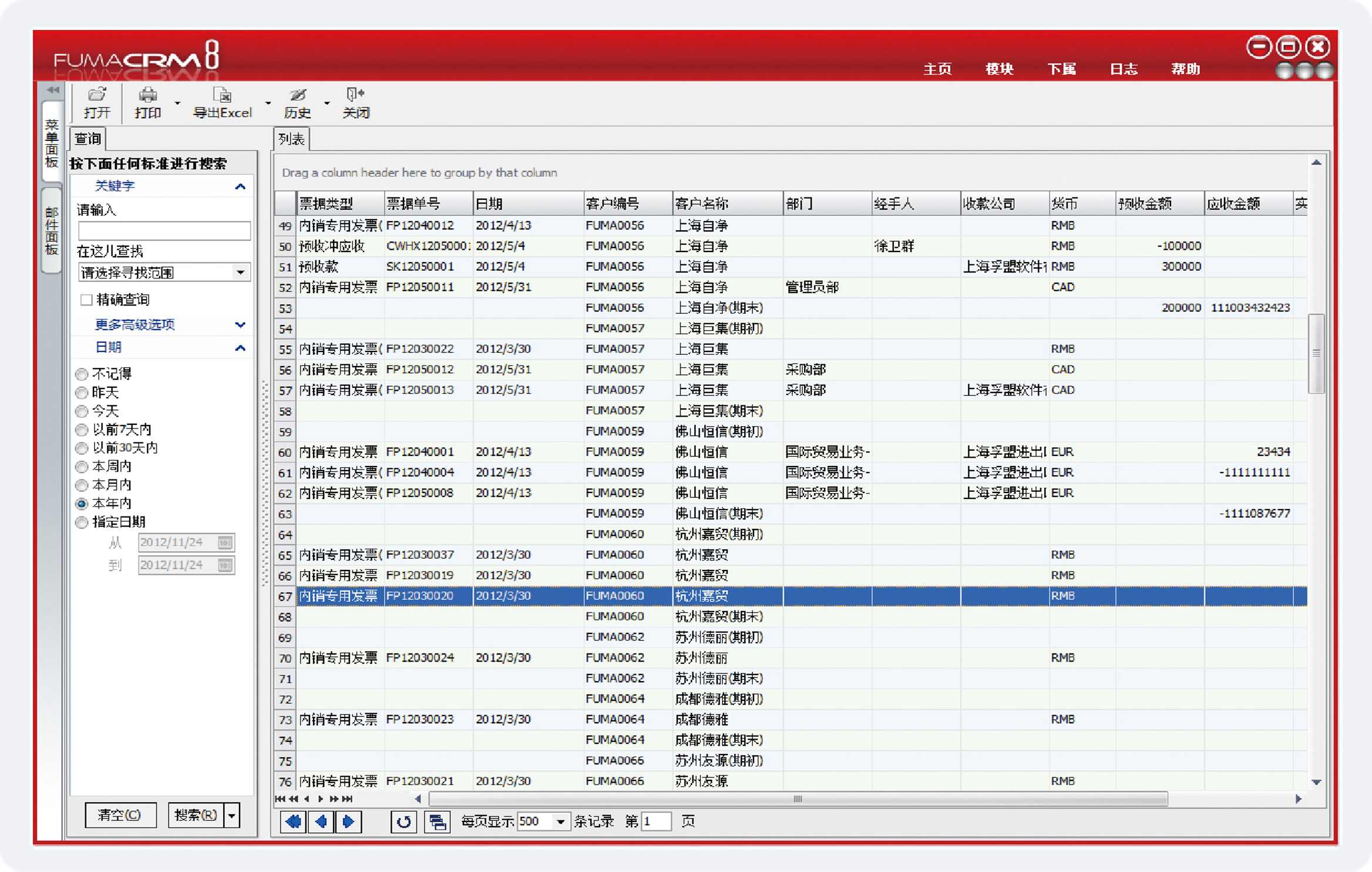Select the 本月内 radio button
Viewport: 1372px width, 872px height.
pyautogui.click(x=82, y=485)
